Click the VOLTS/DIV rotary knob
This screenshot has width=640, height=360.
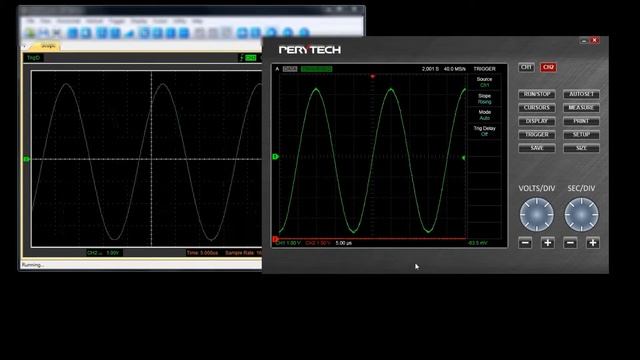[536, 214]
